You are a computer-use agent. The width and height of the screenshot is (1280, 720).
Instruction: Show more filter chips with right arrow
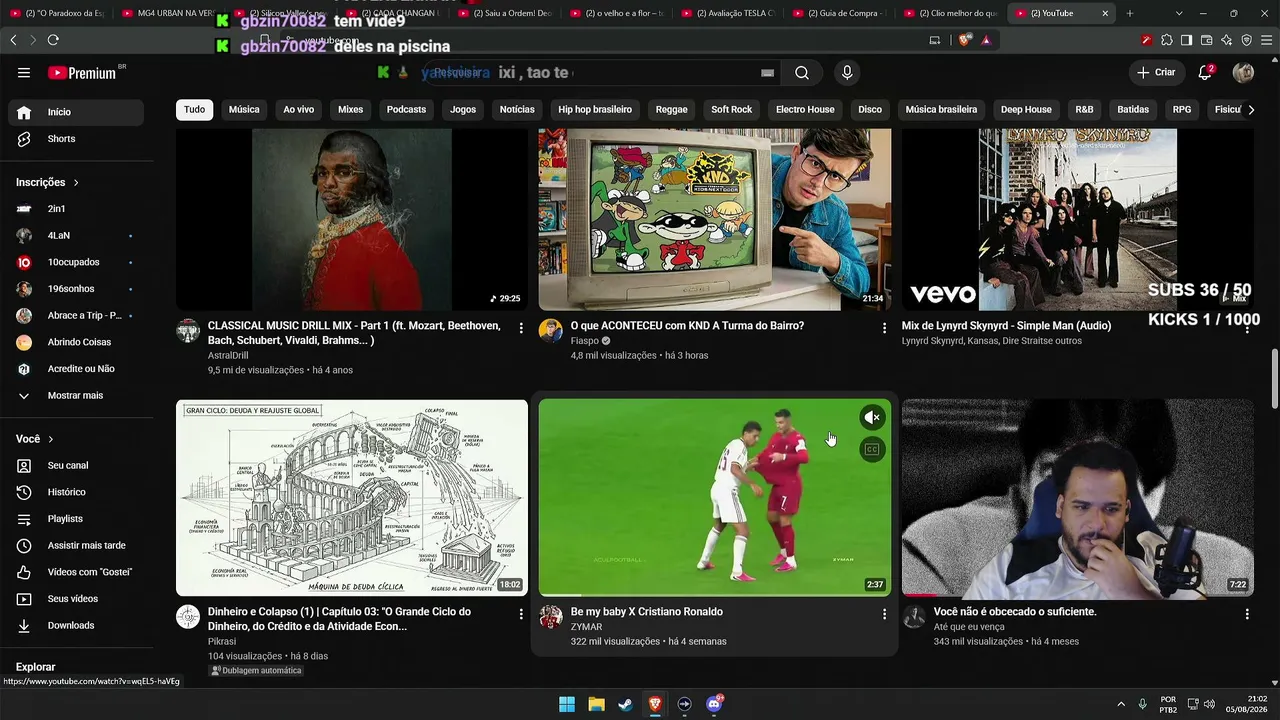pyautogui.click(x=1250, y=109)
